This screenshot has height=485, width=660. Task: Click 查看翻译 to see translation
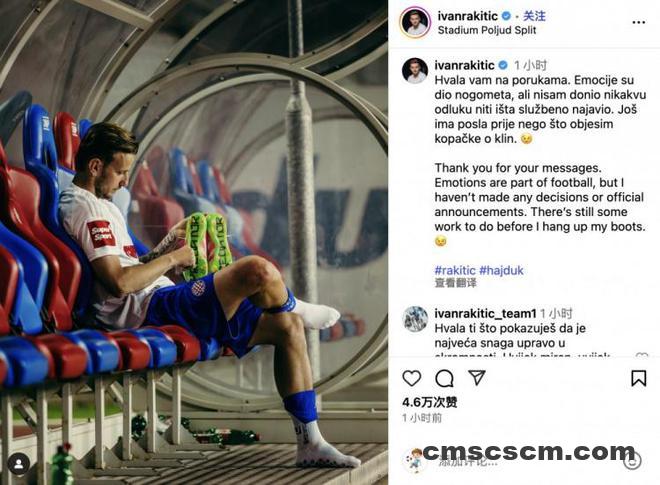pos(455,283)
